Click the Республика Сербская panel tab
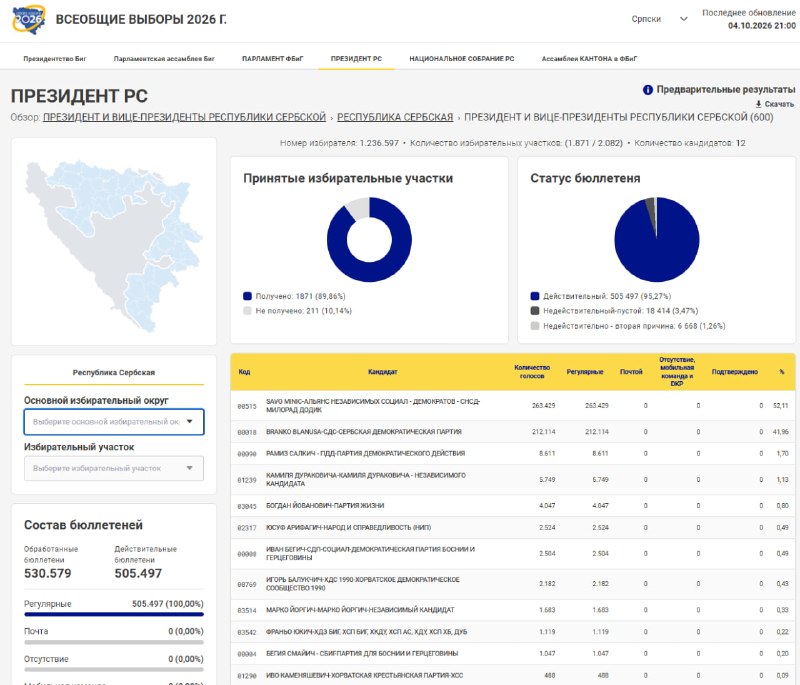Screen dimensions: 800x685 click(x=114, y=373)
